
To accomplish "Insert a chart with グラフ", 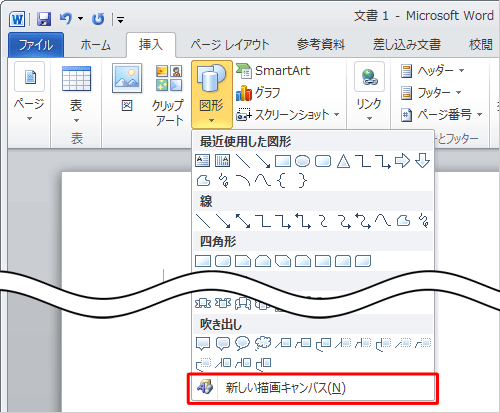I will tap(258, 93).
